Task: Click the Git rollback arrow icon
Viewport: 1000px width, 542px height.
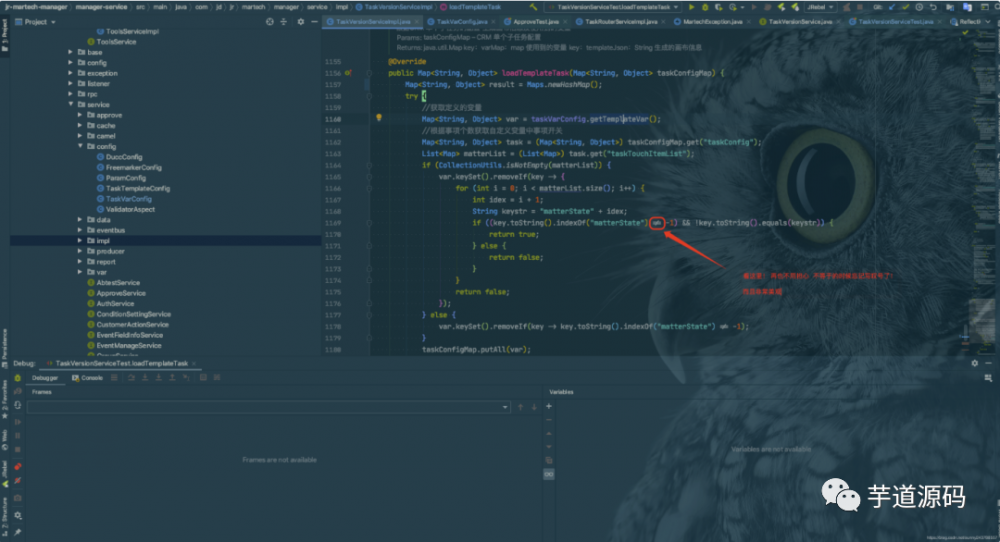Action: [933, 7]
